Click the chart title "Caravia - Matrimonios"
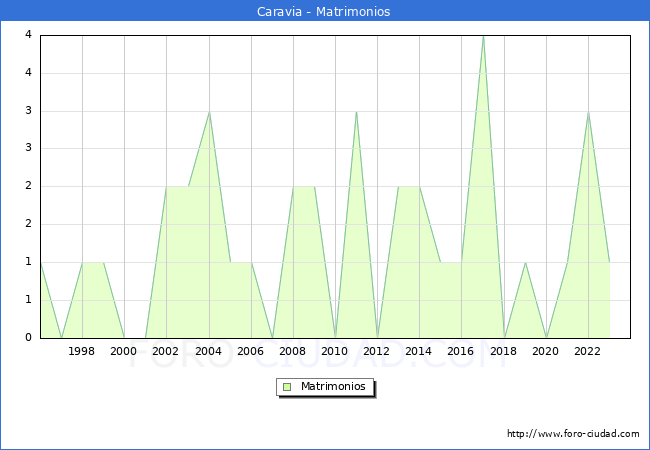This screenshot has width=650, height=450. coord(325,12)
